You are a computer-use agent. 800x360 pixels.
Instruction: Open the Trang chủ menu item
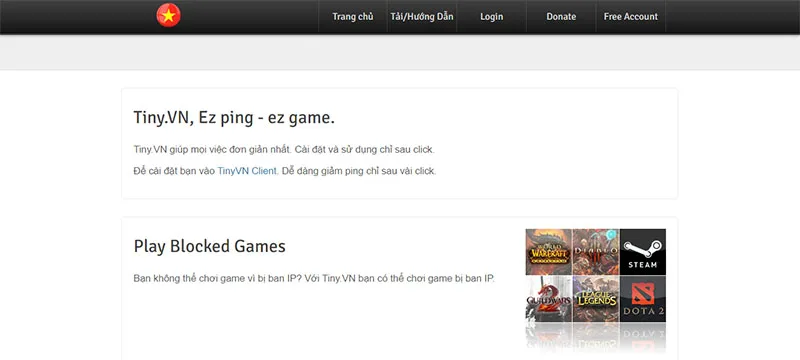353,17
